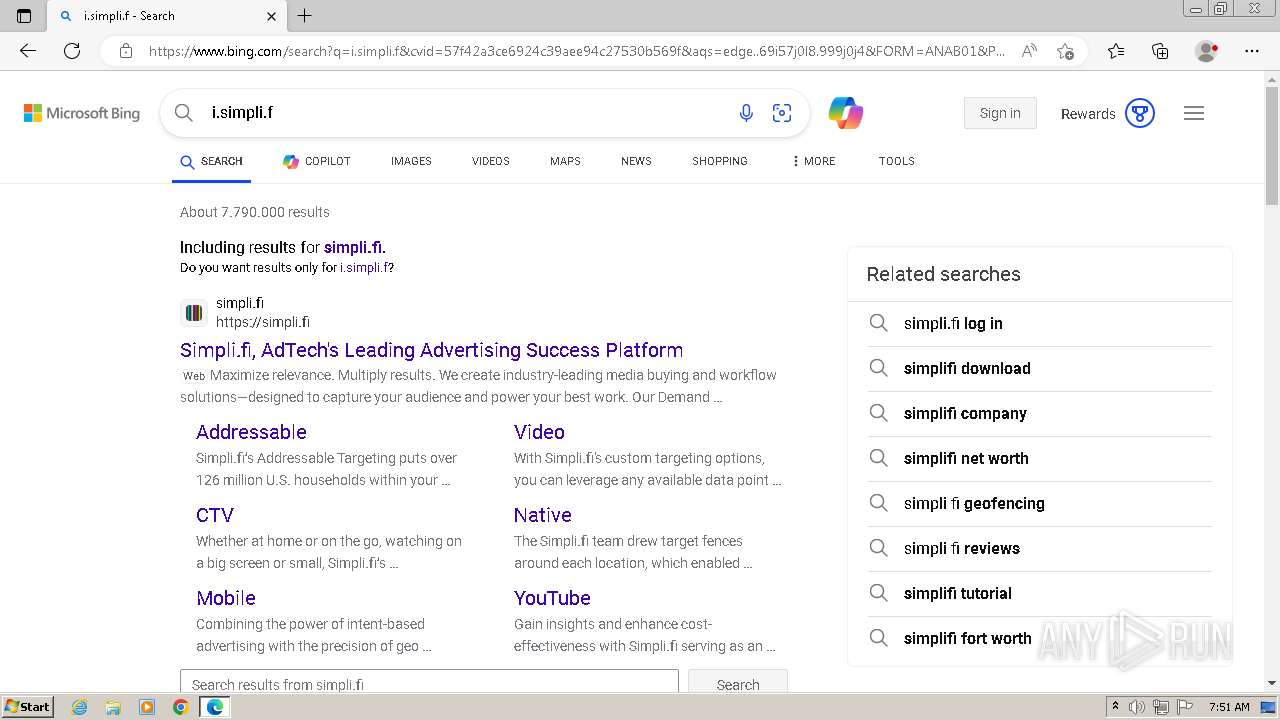The height and width of the screenshot is (720, 1280).
Task: Open the Mobile sublink
Action: coord(226,598)
